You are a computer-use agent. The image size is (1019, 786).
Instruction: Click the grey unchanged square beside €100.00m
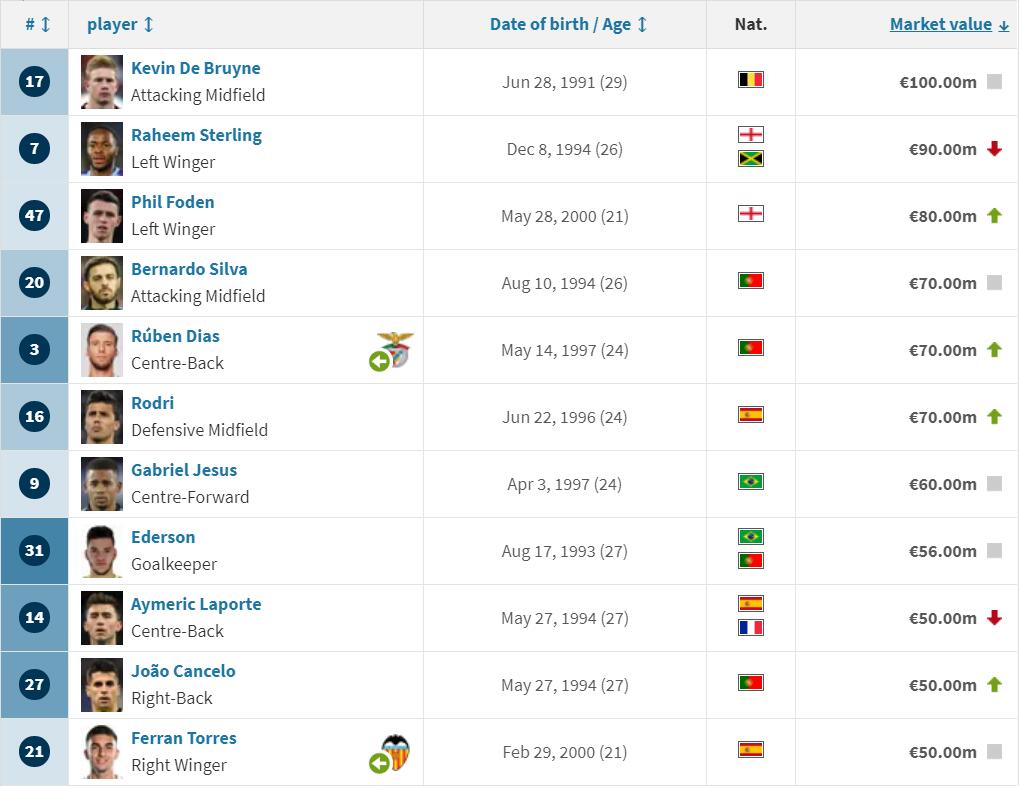994,82
